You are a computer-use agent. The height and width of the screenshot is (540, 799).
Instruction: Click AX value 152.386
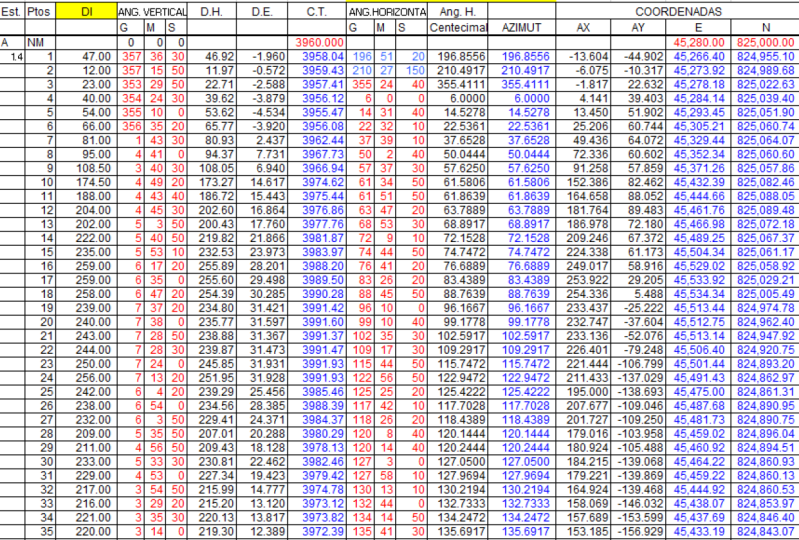[587, 182]
